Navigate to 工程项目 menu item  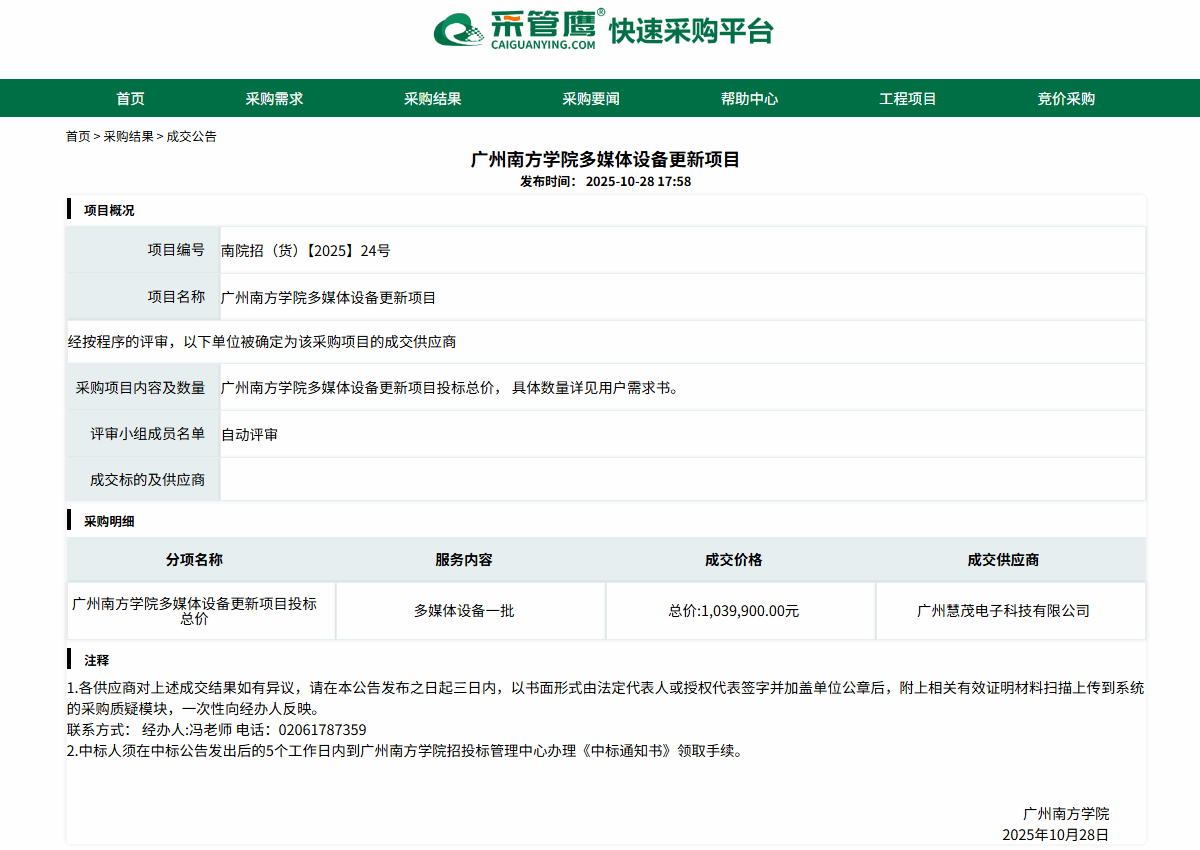(907, 98)
